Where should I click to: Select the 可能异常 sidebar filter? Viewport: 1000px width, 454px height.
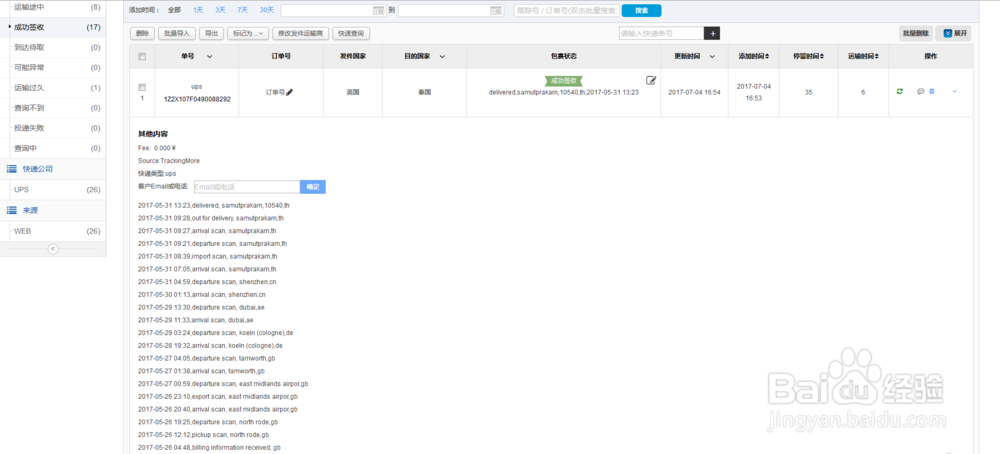coord(53,68)
